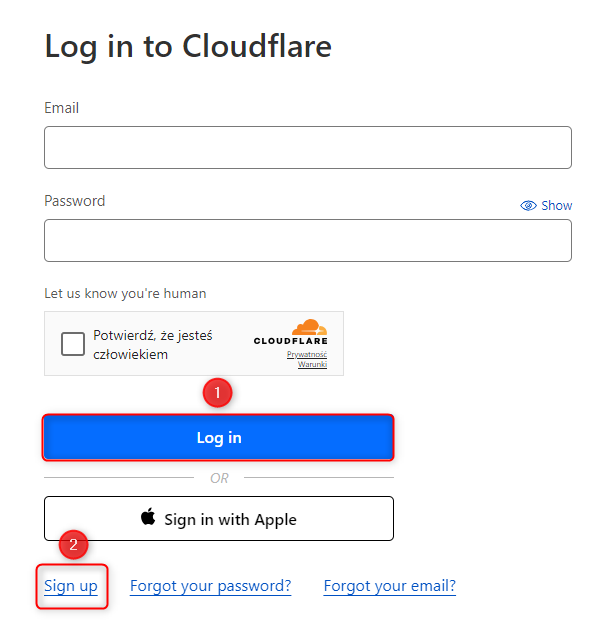Click the blue Log in button
The width and height of the screenshot is (608, 629).
click(219, 438)
